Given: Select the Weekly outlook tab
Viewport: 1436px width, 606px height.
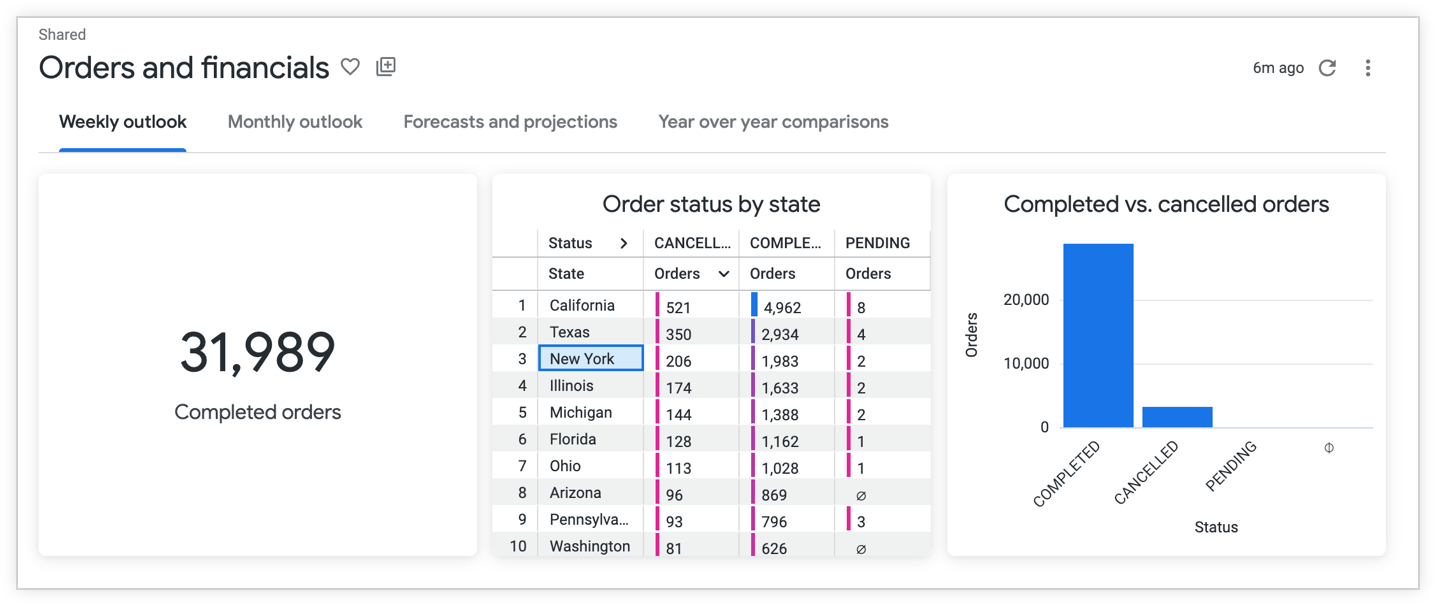Looking at the screenshot, I should pos(123,122).
